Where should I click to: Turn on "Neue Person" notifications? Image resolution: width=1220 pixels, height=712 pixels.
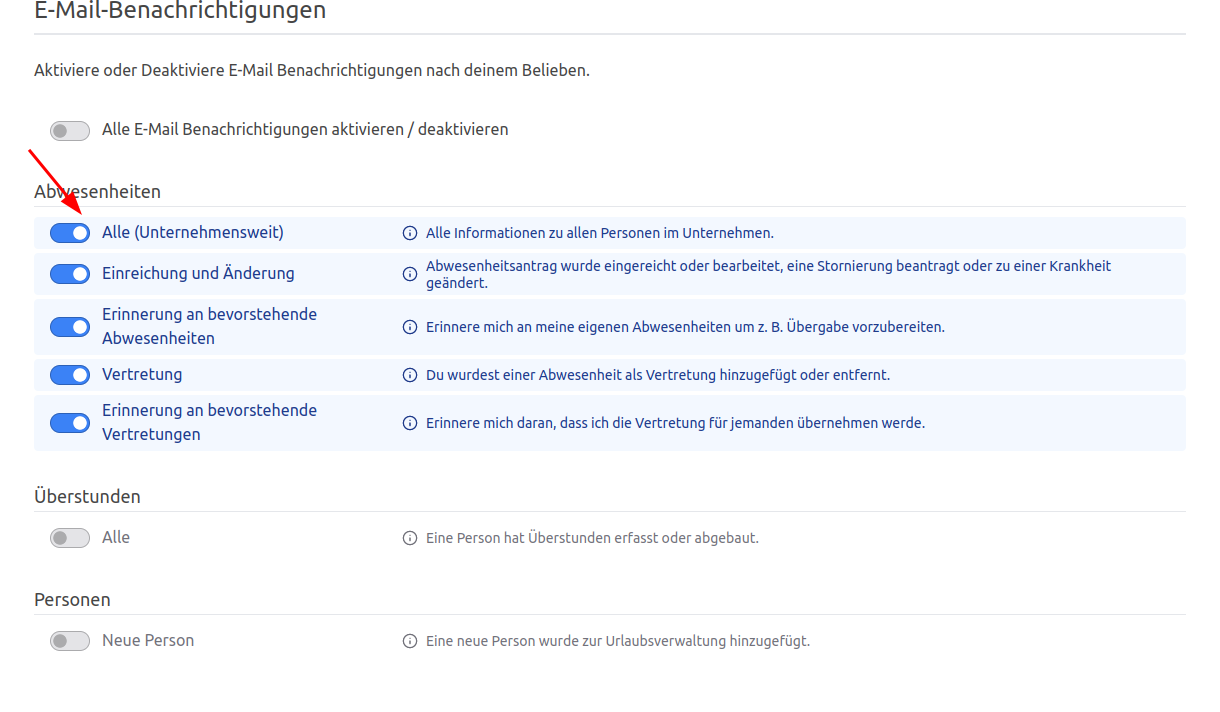click(x=69, y=640)
